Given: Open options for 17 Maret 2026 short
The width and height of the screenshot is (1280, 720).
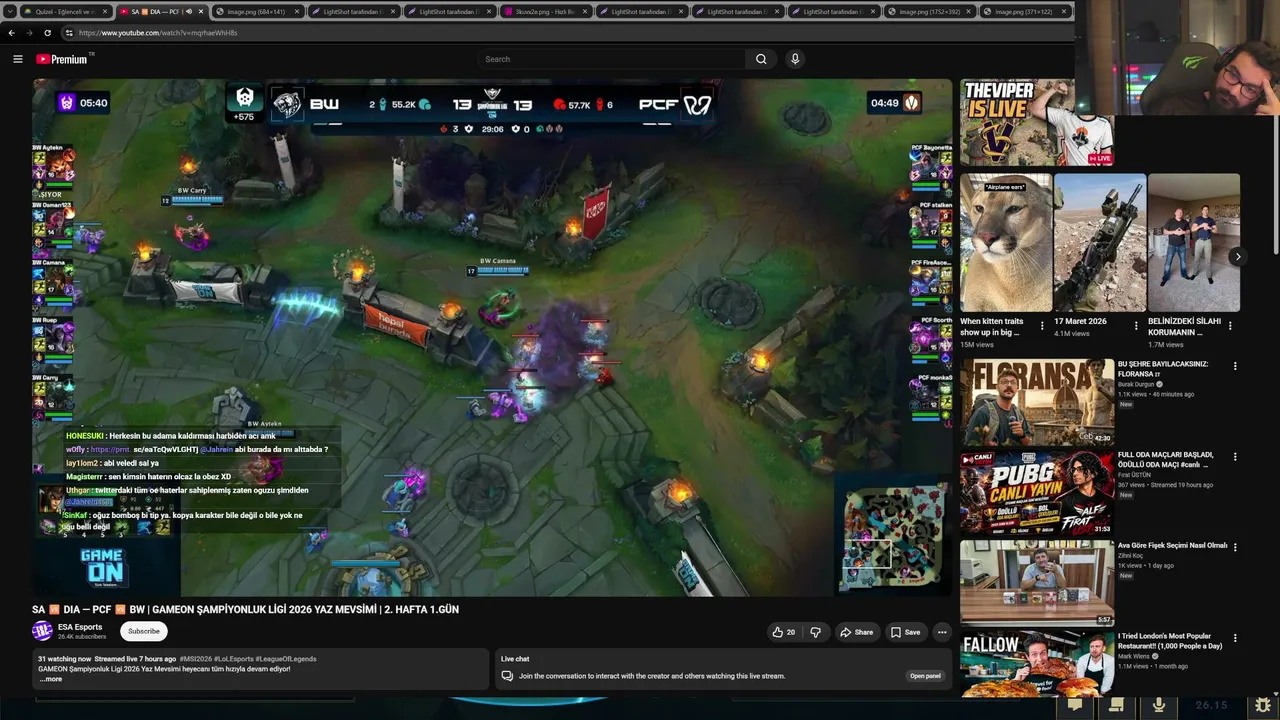Looking at the screenshot, I should point(1136,326).
